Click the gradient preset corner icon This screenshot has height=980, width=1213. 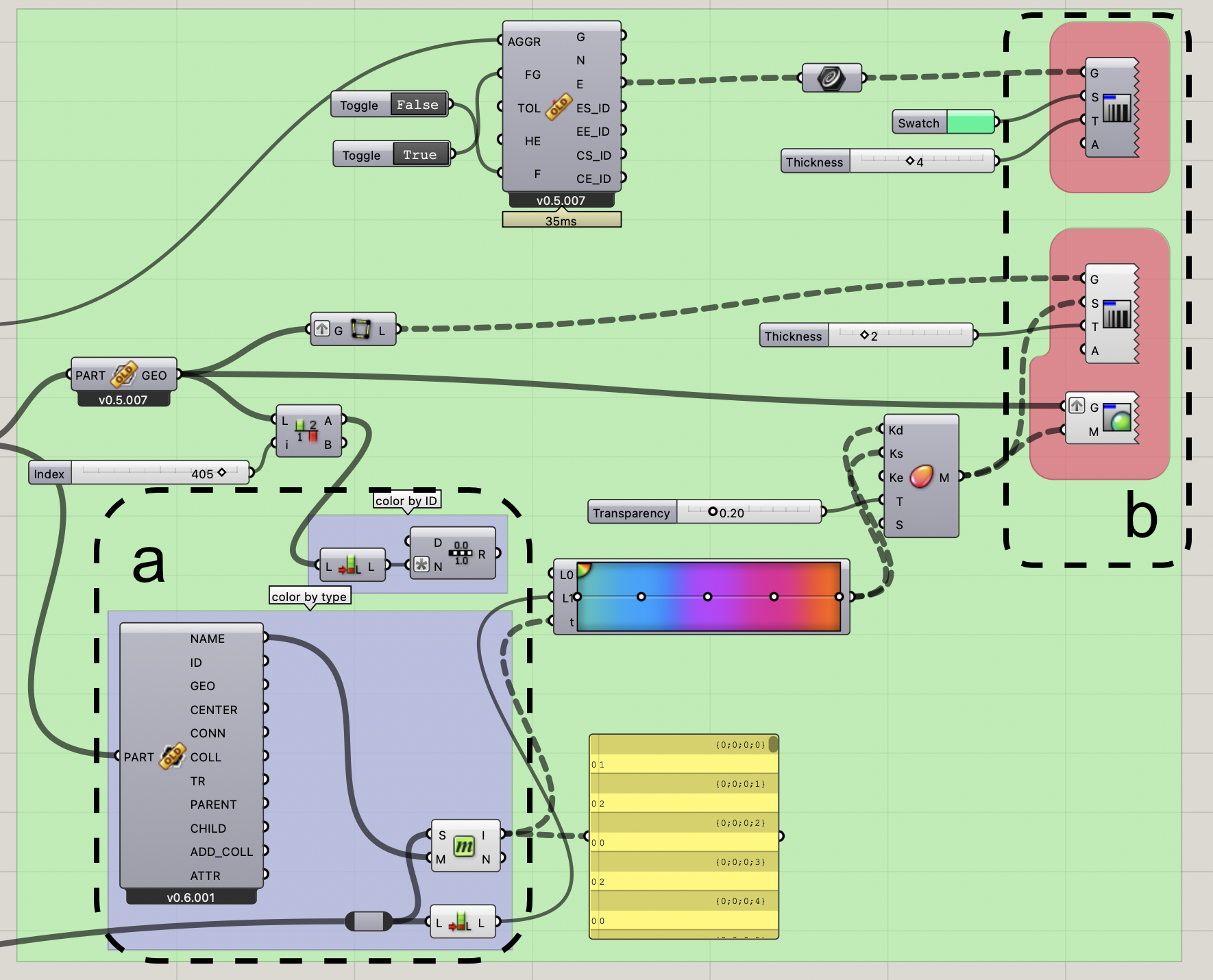click(x=585, y=569)
